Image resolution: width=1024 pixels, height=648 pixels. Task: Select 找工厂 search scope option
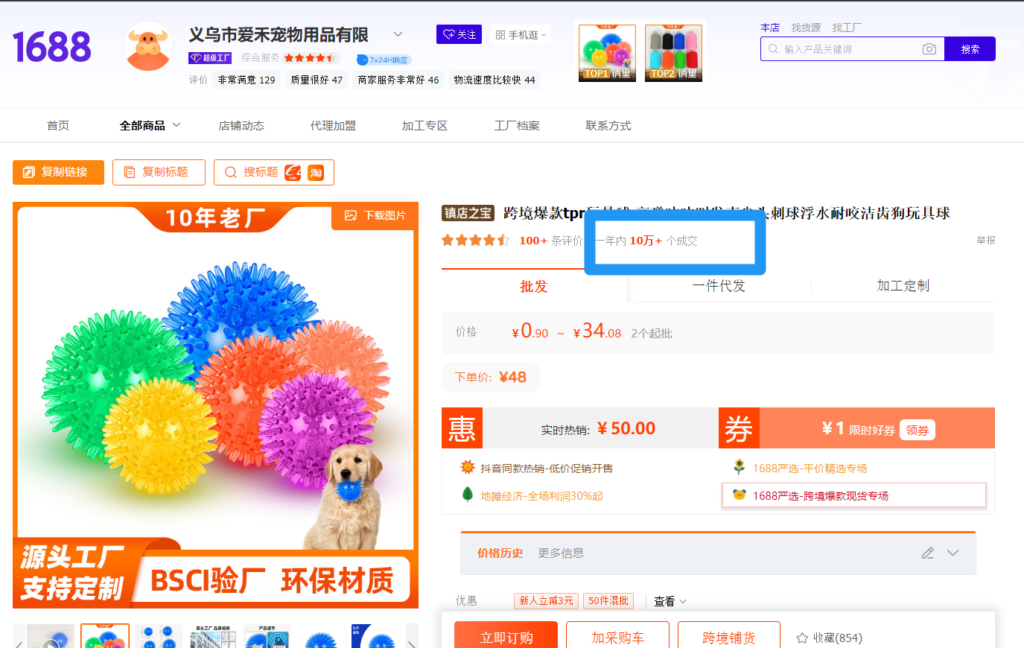pos(847,27)
